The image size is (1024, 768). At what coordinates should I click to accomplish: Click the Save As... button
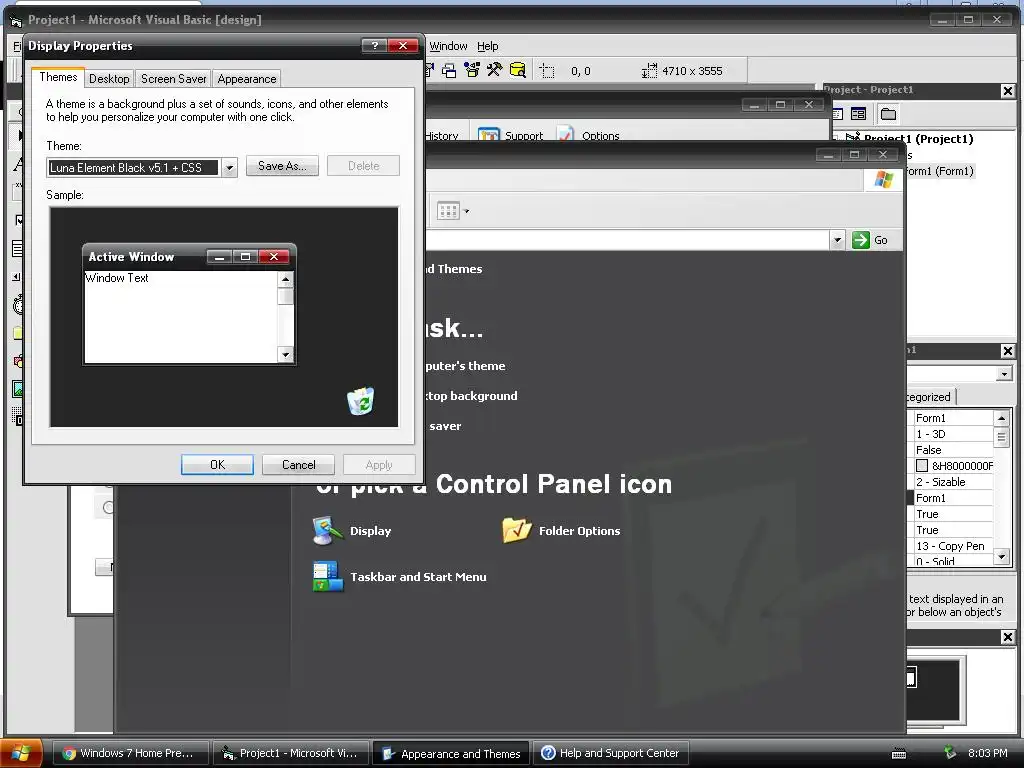click(x=282, y=166)
